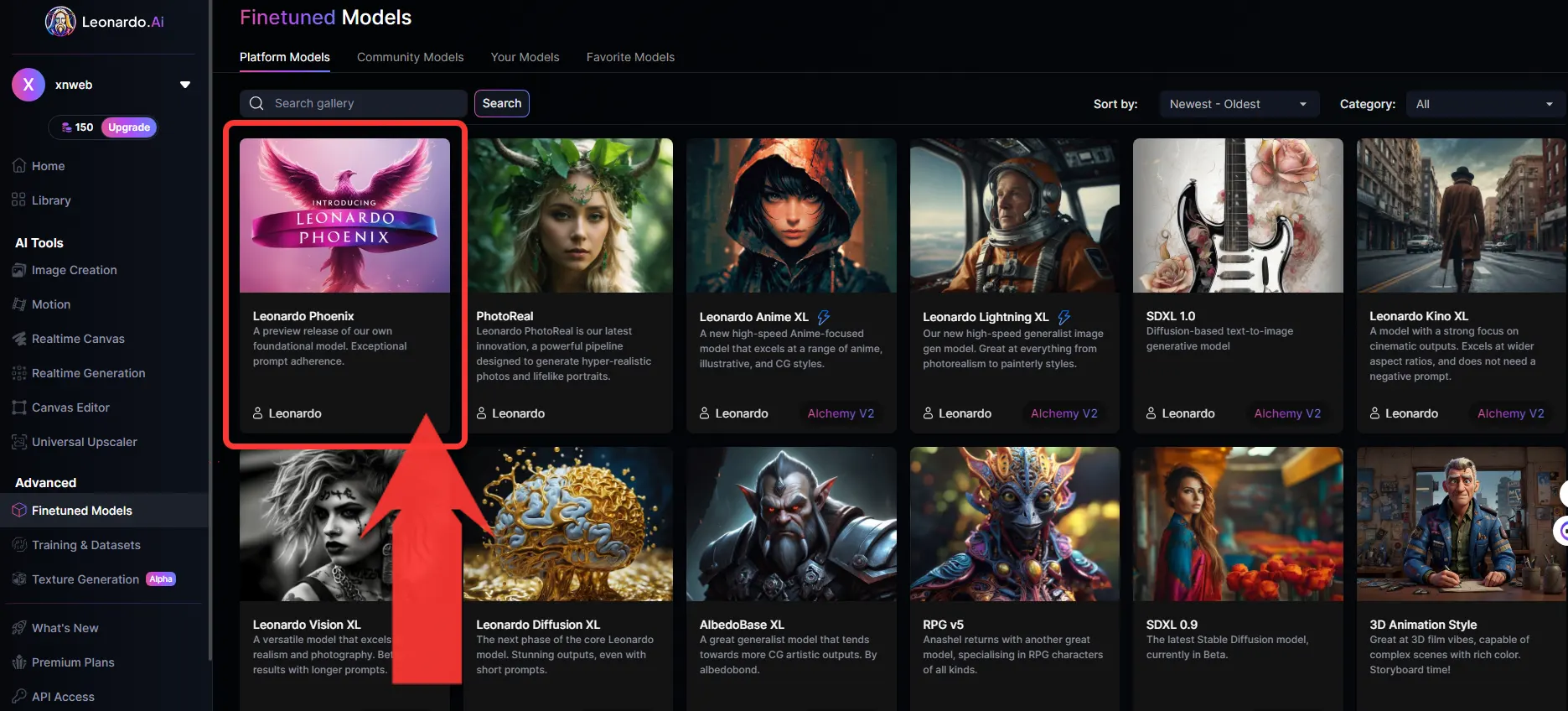
Task: Open the Library section
Action: pyautogui.click(x=41, y=200)
